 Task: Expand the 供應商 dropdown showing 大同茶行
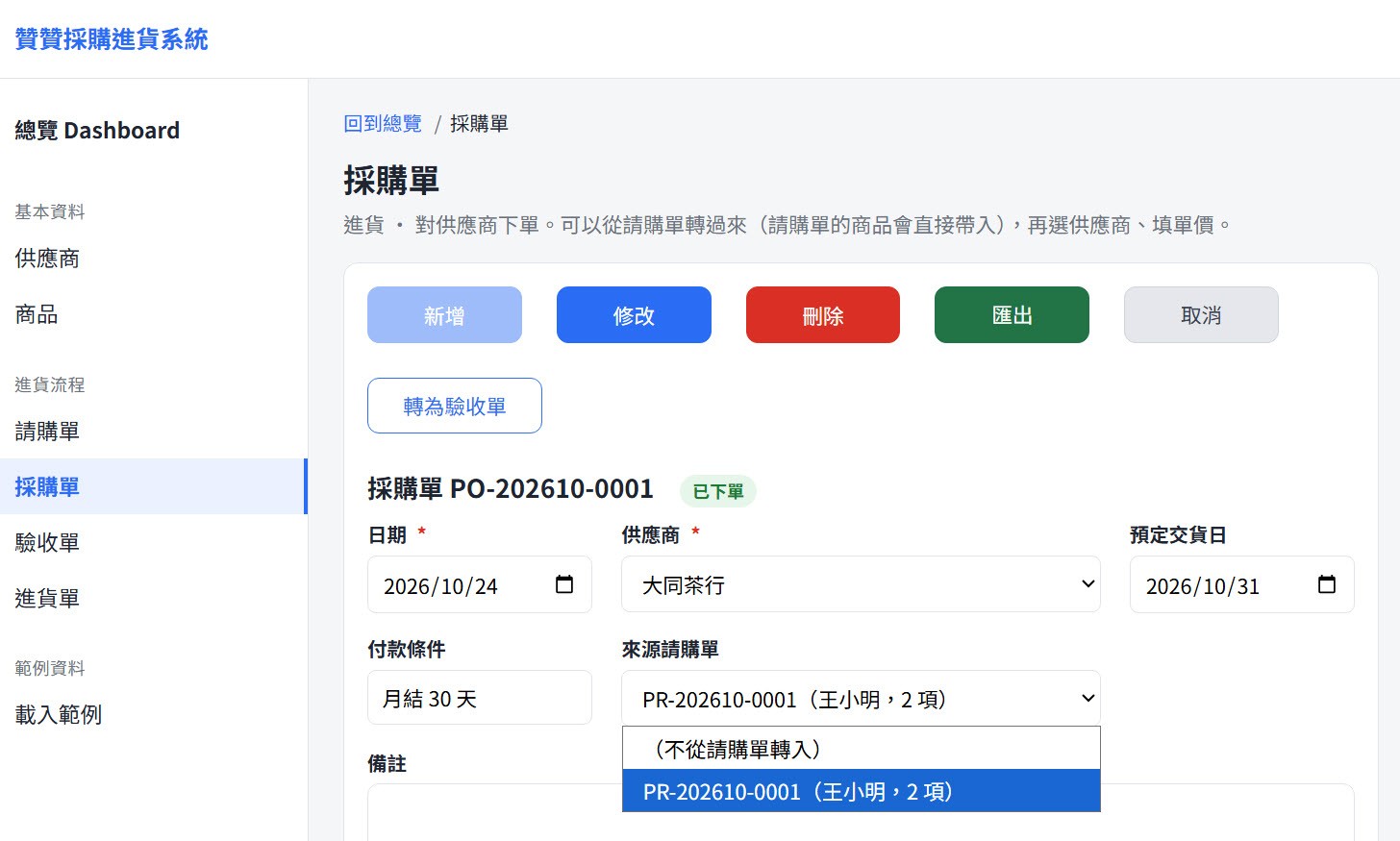861,584
